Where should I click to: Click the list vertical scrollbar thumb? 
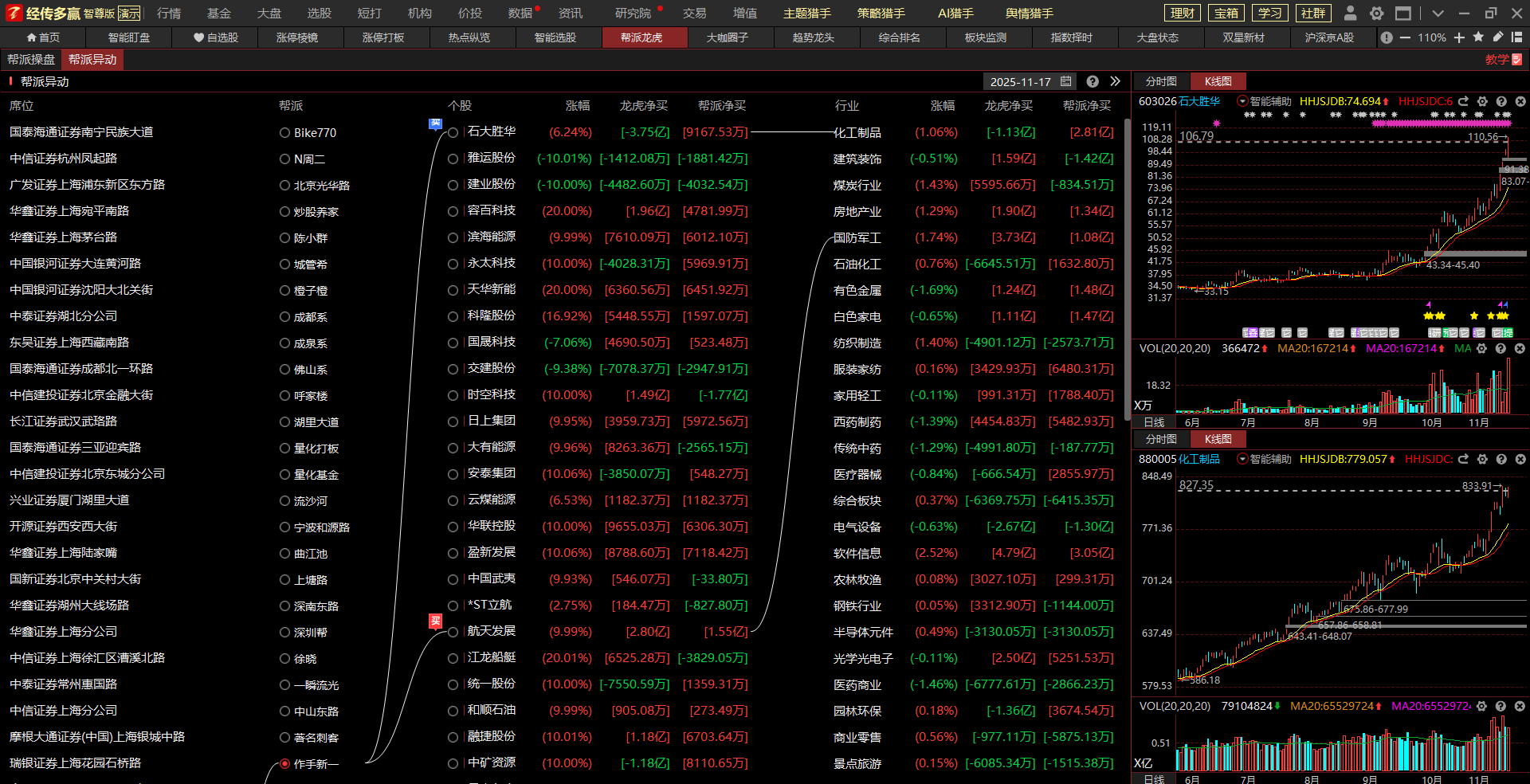[1127, 271]
